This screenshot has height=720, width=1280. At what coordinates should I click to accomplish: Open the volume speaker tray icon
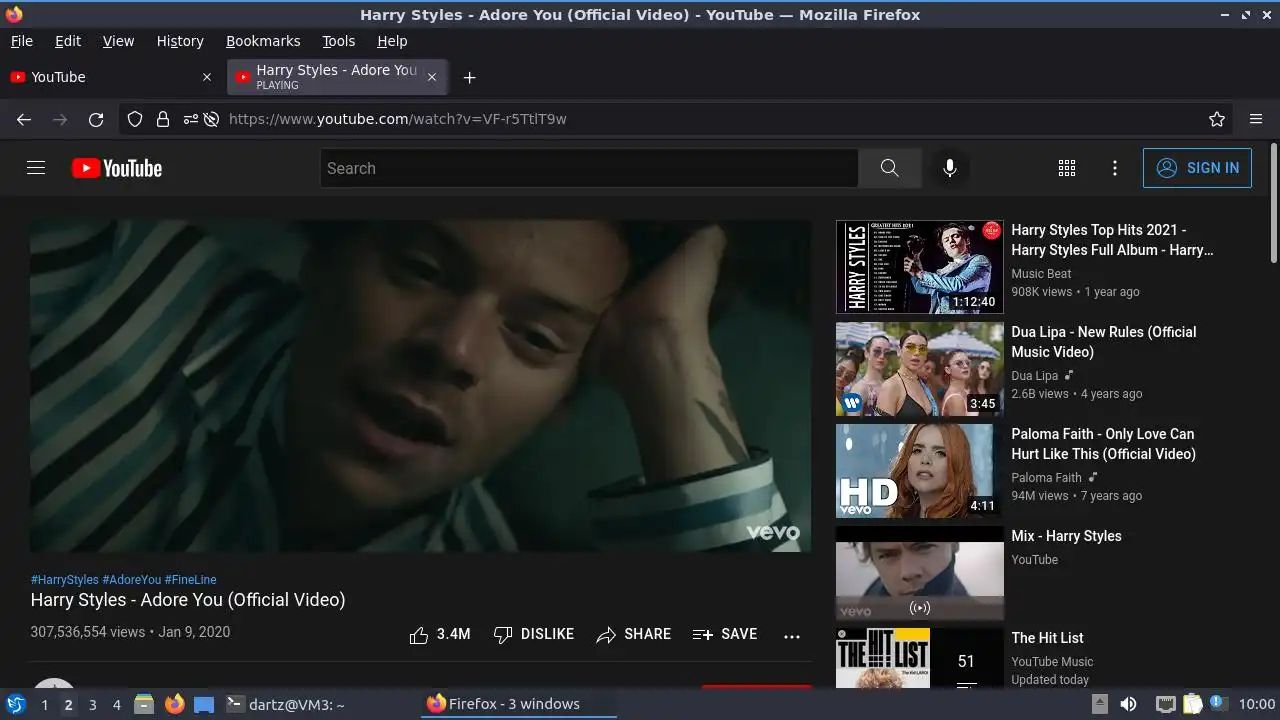1128,704
